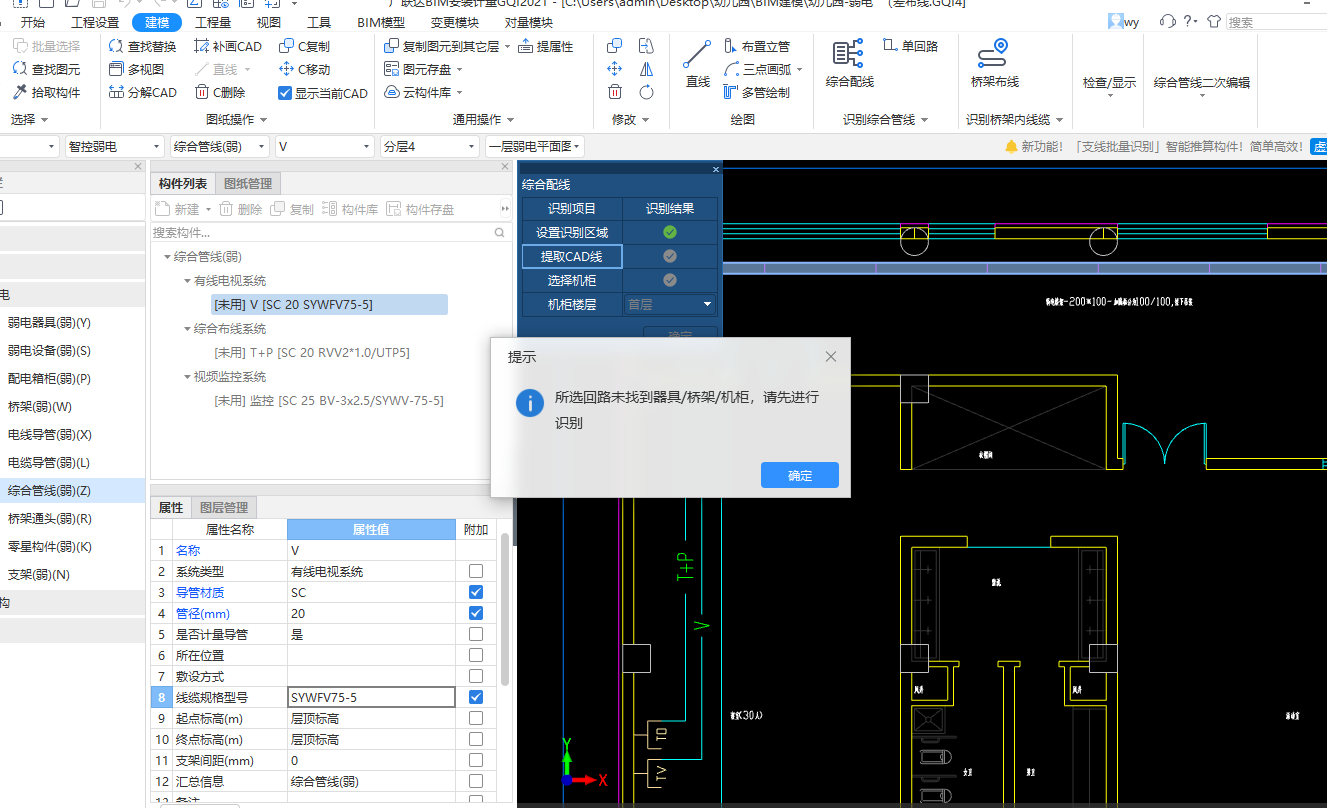Open the 综合管线(弱) dropdown in toolbar
Screen dimensions: 1327x808
(220, 146)
